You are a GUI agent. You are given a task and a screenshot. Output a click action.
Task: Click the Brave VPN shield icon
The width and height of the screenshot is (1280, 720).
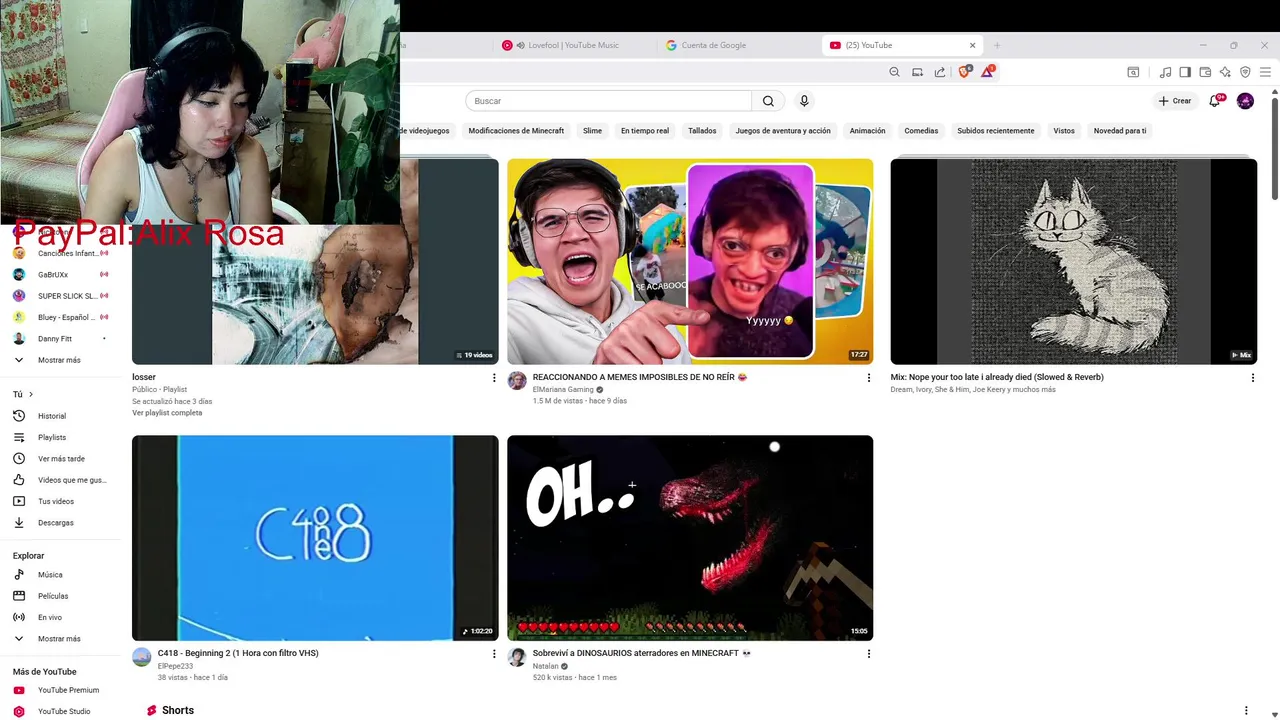(1245, 72)
